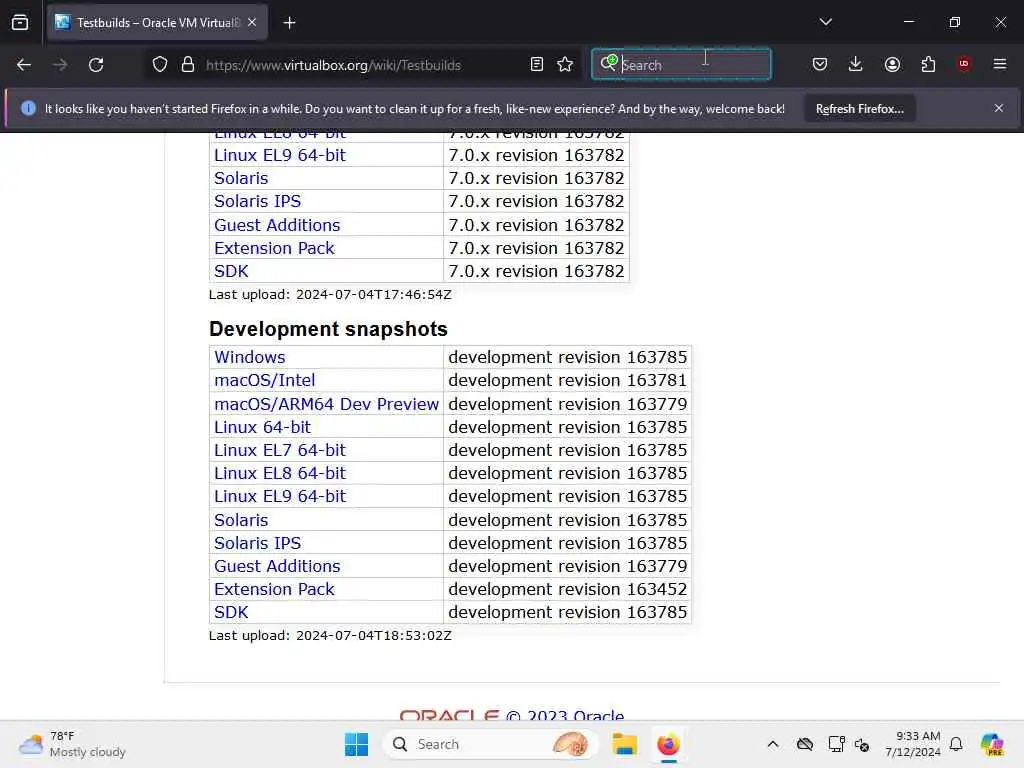Open the Solaris 7.0.x testbuild link
The width and height of the screenshot is (1024, 768).
241,178
